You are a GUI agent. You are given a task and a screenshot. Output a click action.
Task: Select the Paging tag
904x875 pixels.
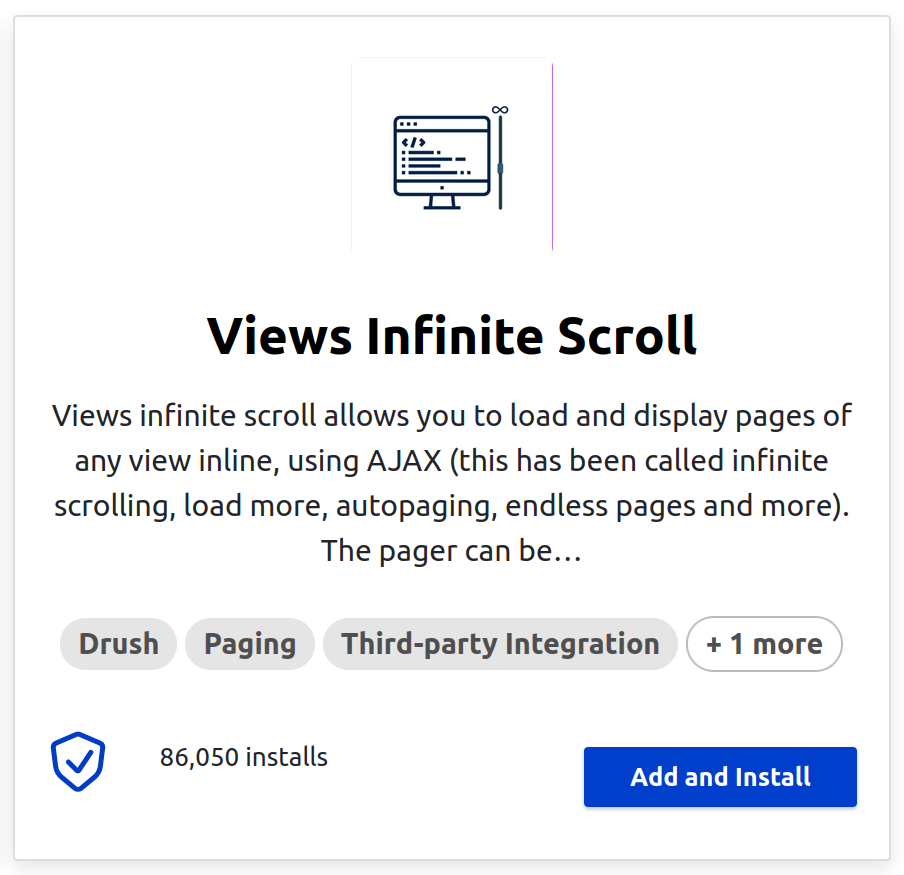(249, 644)
